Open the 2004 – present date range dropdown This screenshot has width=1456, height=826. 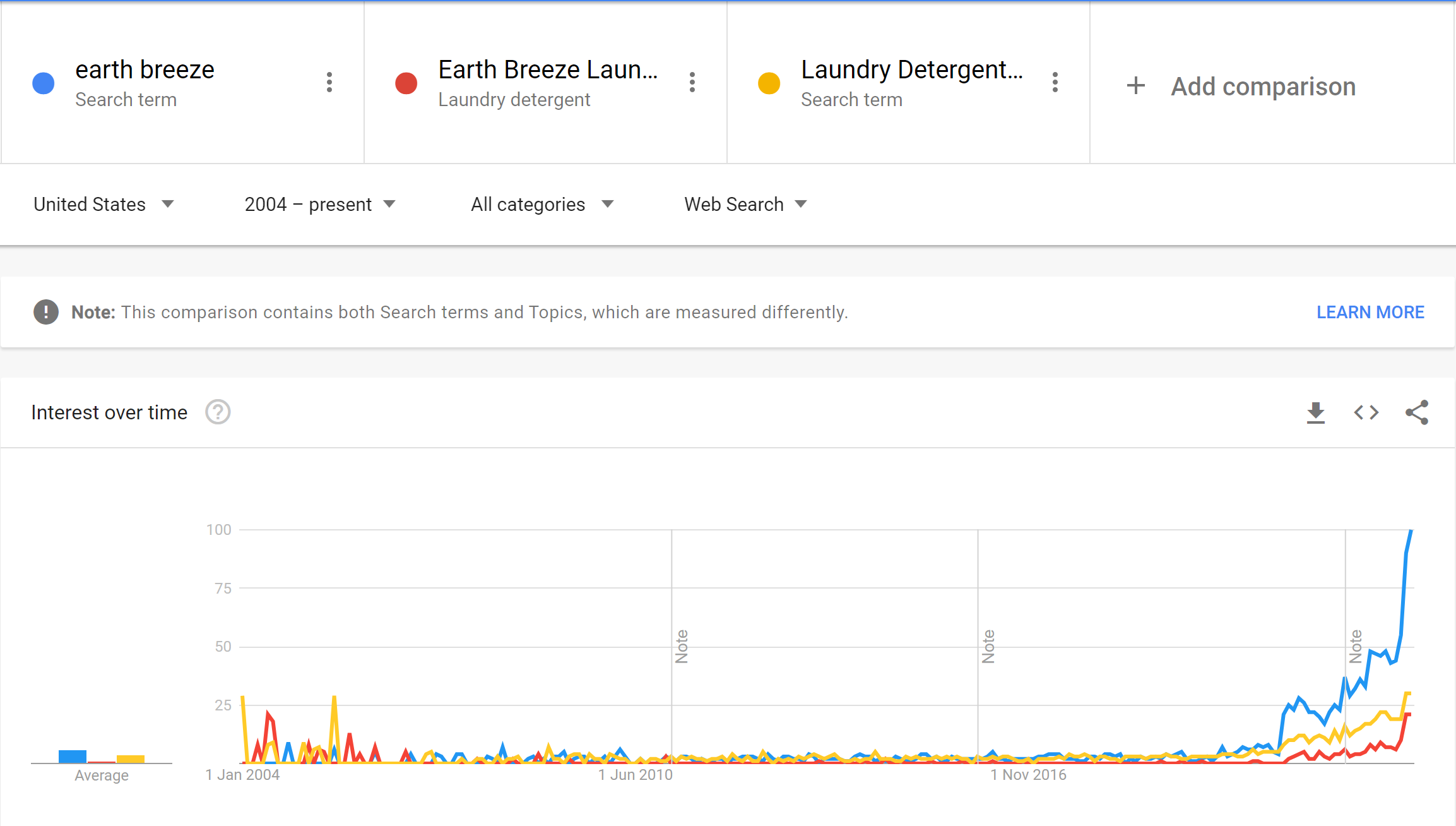(x=319, y=204)
